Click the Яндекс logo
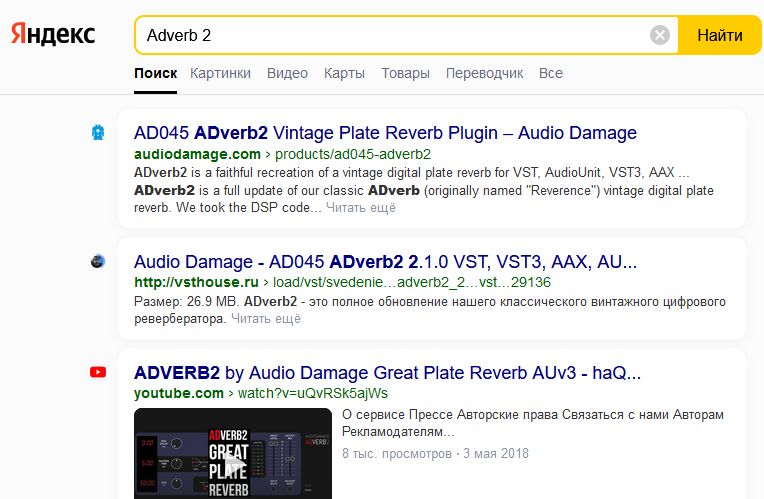The height and width of the screenshot is (499, 764). pos(53,34)
